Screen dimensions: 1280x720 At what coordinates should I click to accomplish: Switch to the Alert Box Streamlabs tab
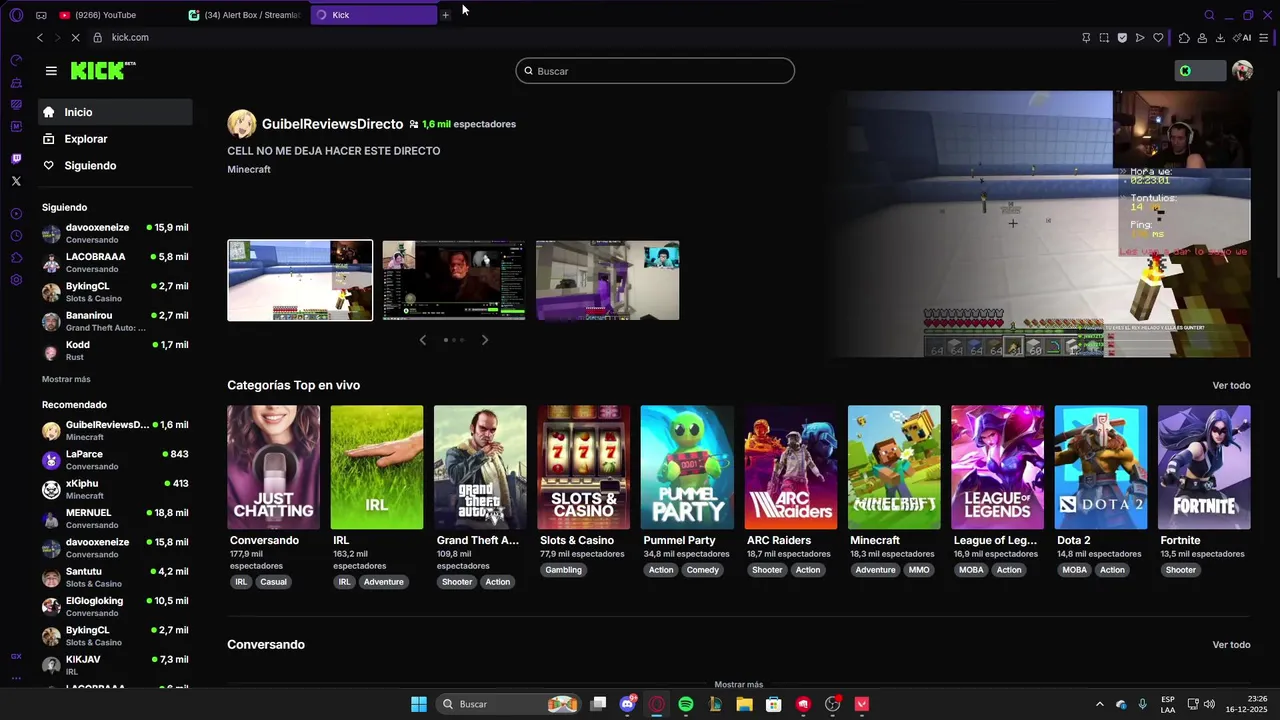coord(246,15)
